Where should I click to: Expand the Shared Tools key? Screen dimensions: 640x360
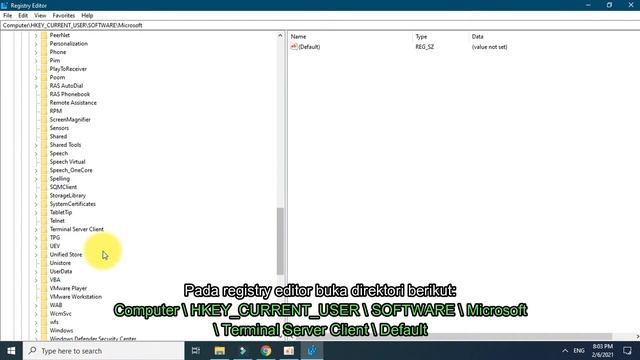36,145
